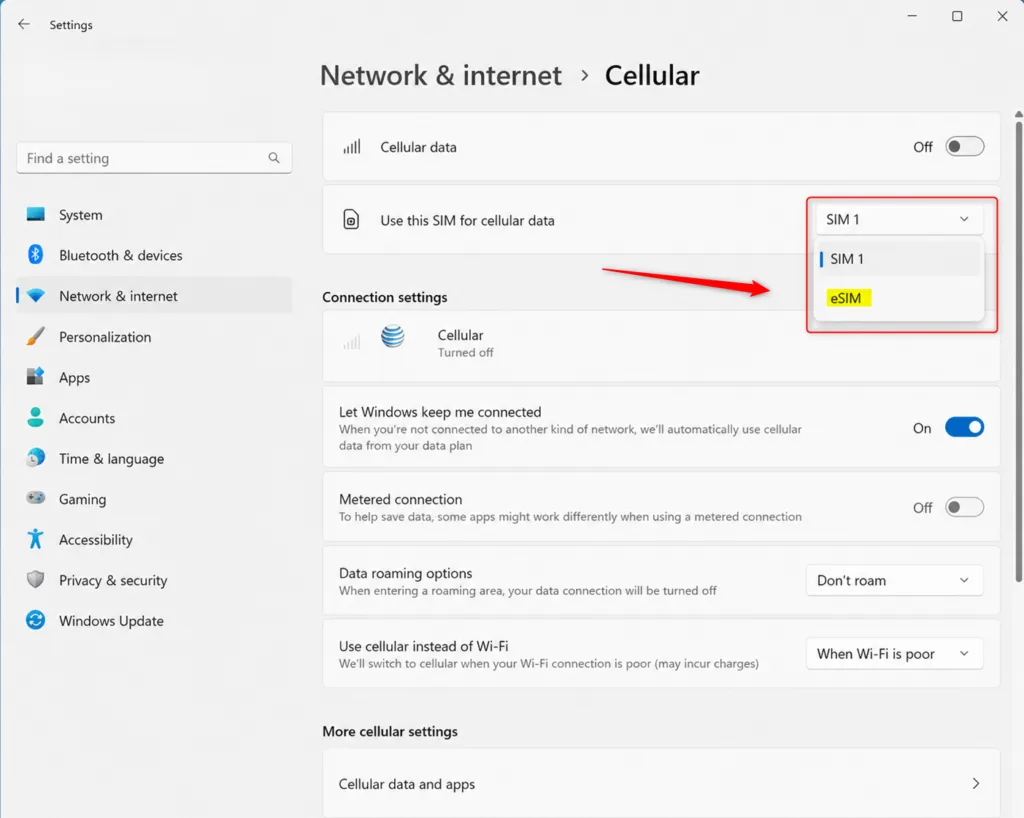Open Bluetooth & devices category
Screen dimensions: 1024x818
point(154,255)
